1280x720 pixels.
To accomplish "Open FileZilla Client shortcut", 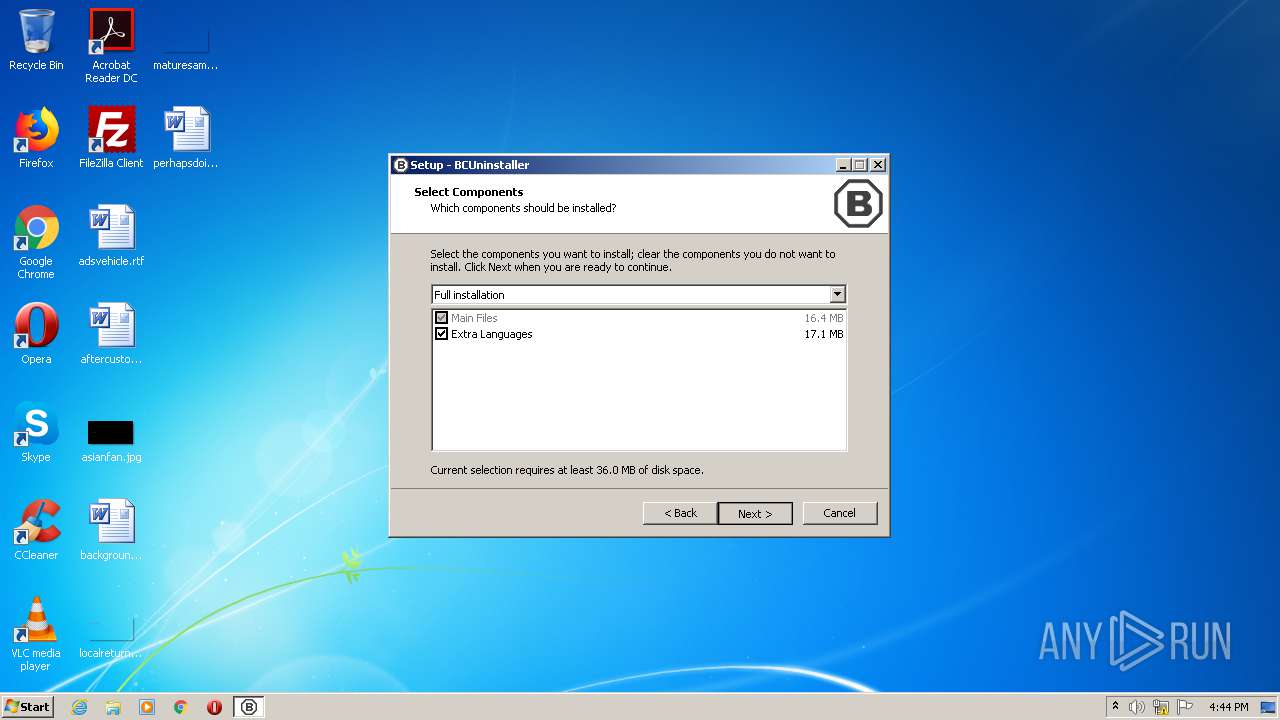I will (x=111, y=139).
